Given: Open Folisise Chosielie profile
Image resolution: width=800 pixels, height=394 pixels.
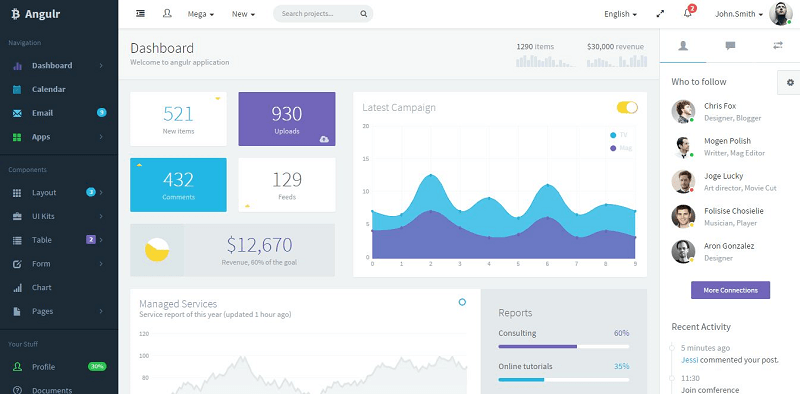Looking at the screenshot, I should [734, 211].
